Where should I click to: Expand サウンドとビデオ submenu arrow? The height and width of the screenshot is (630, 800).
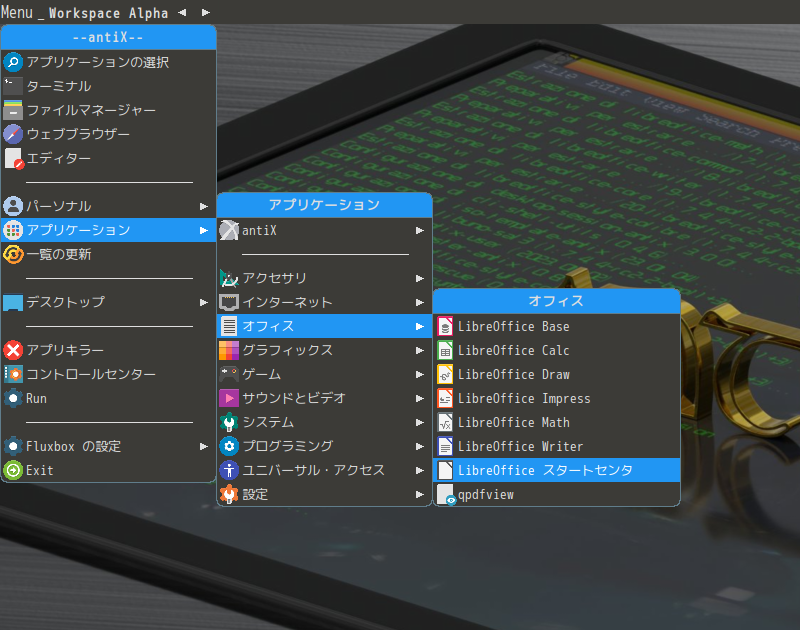coord(420,398)
